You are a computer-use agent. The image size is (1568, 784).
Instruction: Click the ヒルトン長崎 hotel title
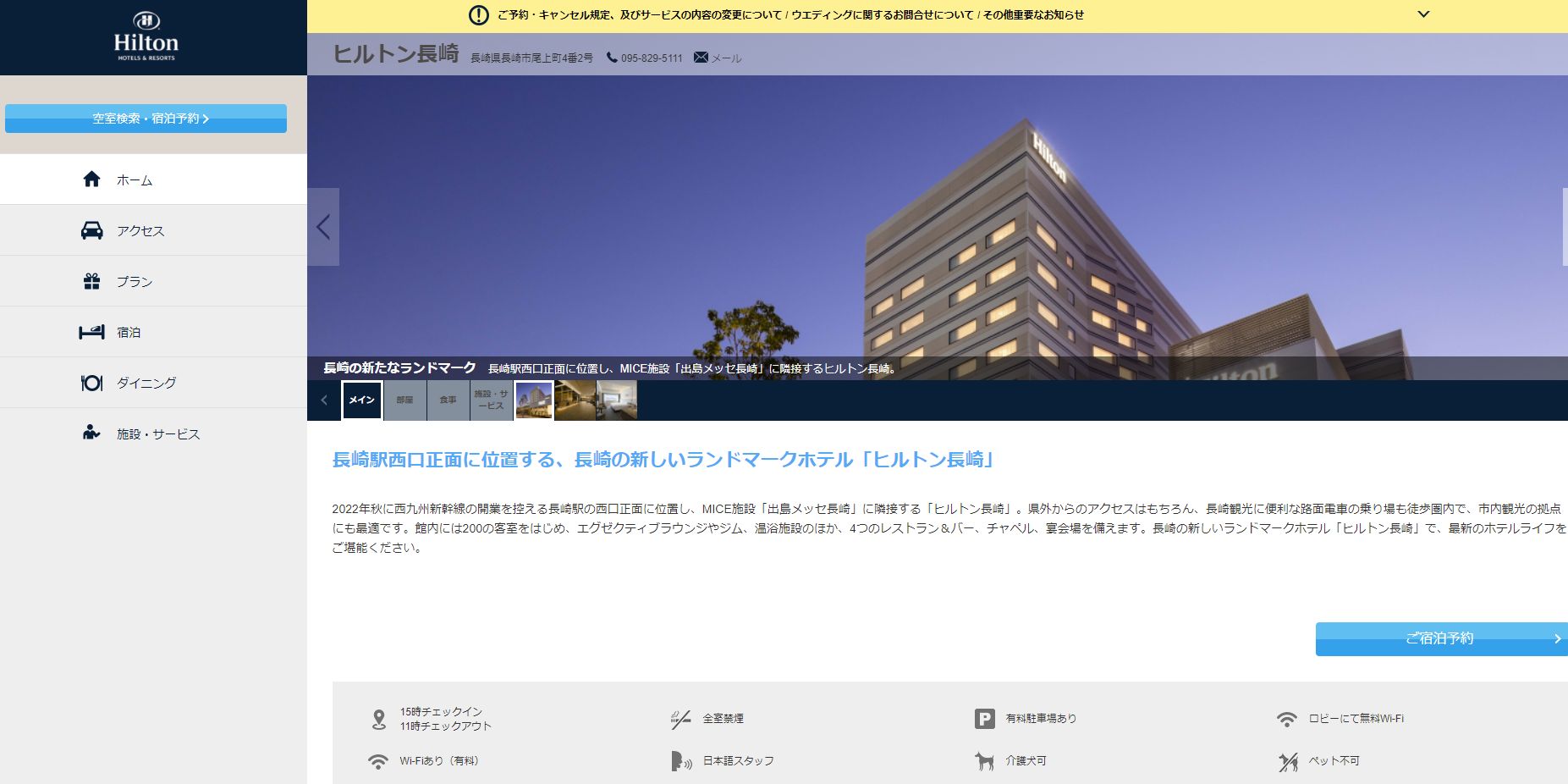[x=395, y=54]
